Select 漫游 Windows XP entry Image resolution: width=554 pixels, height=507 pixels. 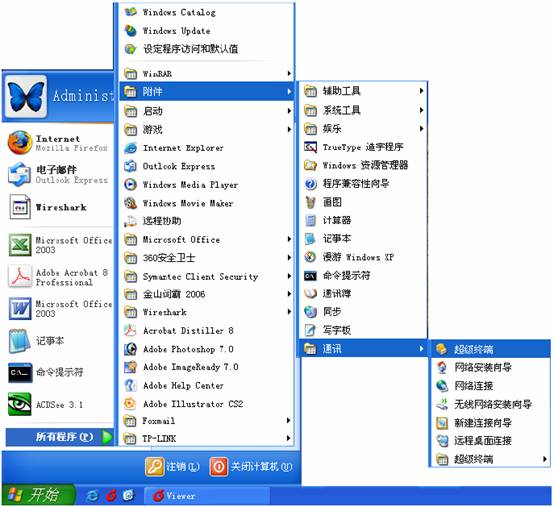tap(363, 257)
